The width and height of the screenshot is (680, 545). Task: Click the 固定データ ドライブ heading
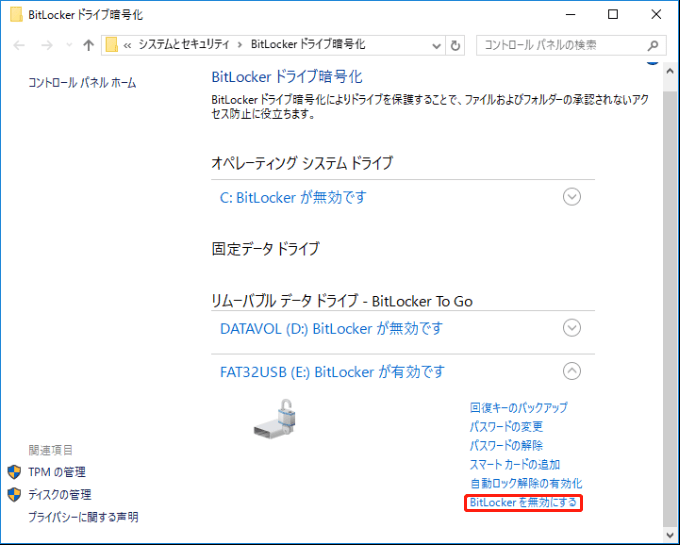click(x=265, y=249)
